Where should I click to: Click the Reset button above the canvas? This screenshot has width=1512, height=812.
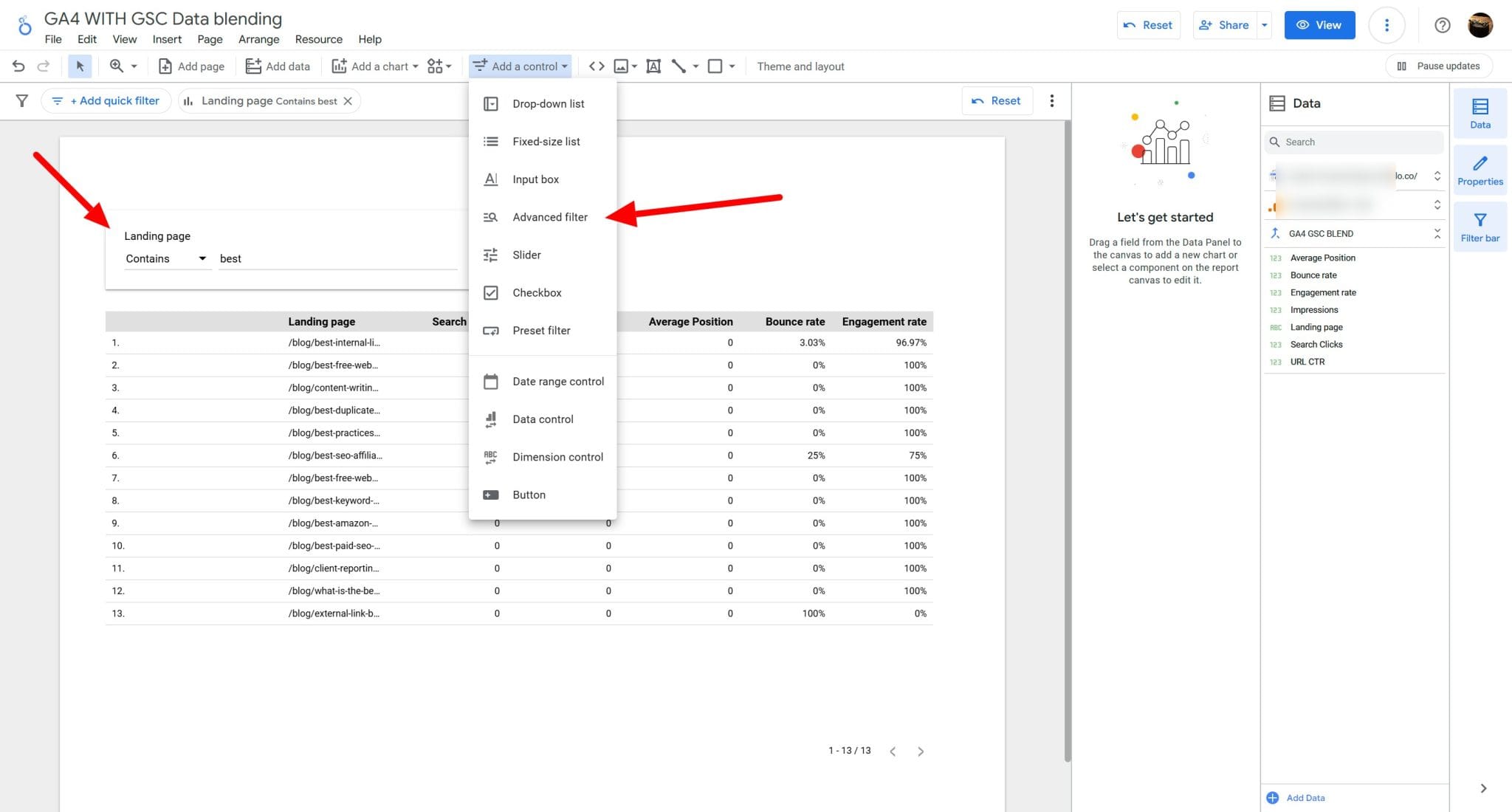[997, 100]
